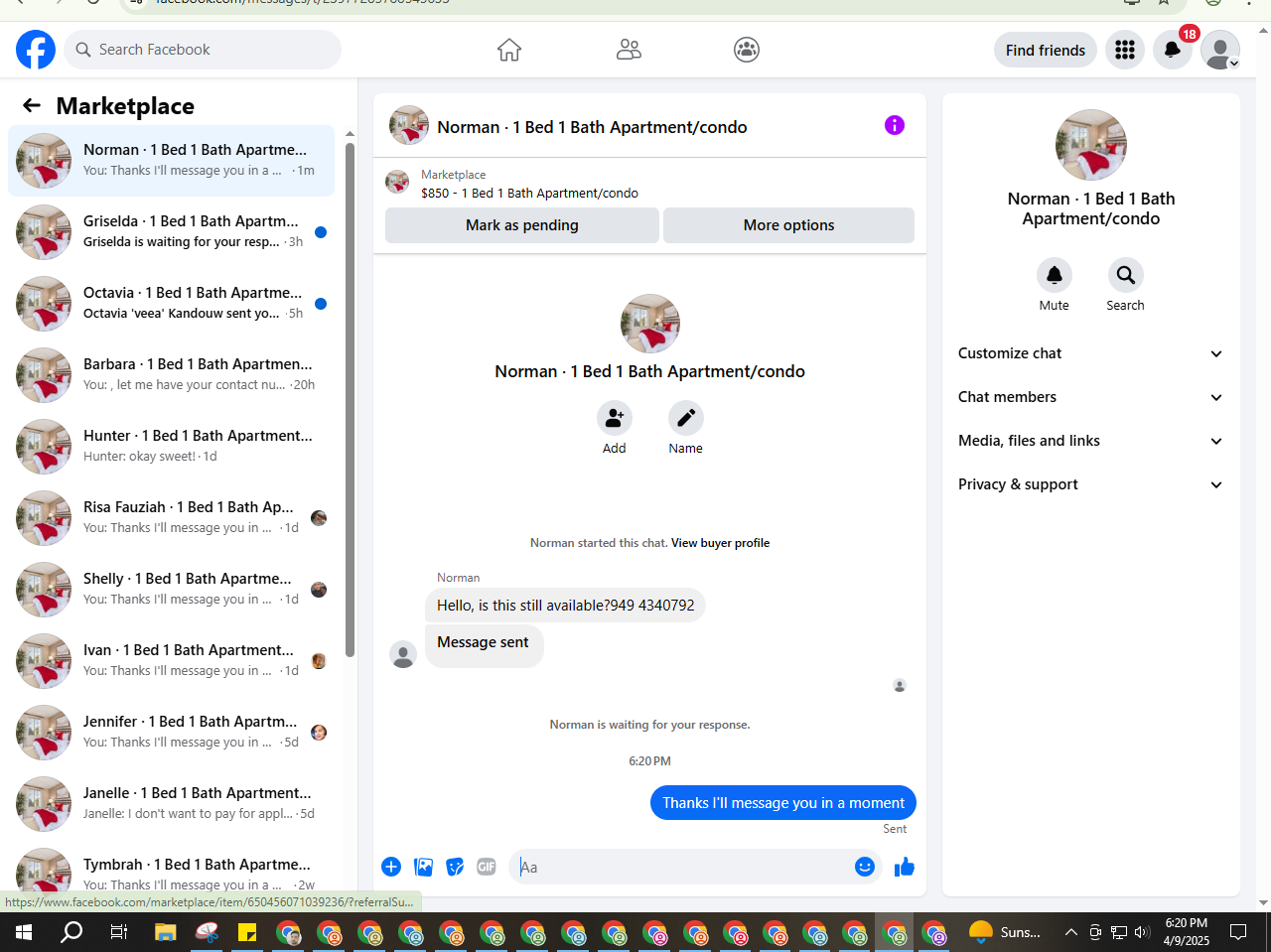Screen dimensions: 1271x952
Task: Open the Hunter conversation
Action: coord(171,447)
